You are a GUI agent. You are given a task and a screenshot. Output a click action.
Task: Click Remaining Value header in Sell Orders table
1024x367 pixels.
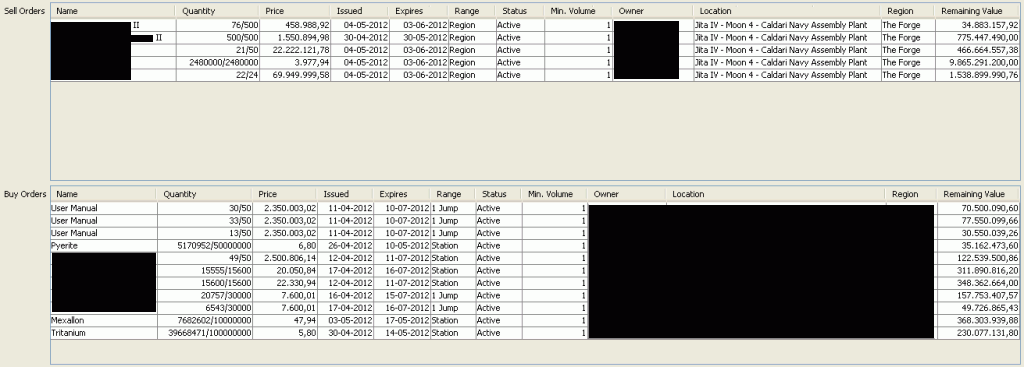tap(977, 11)
